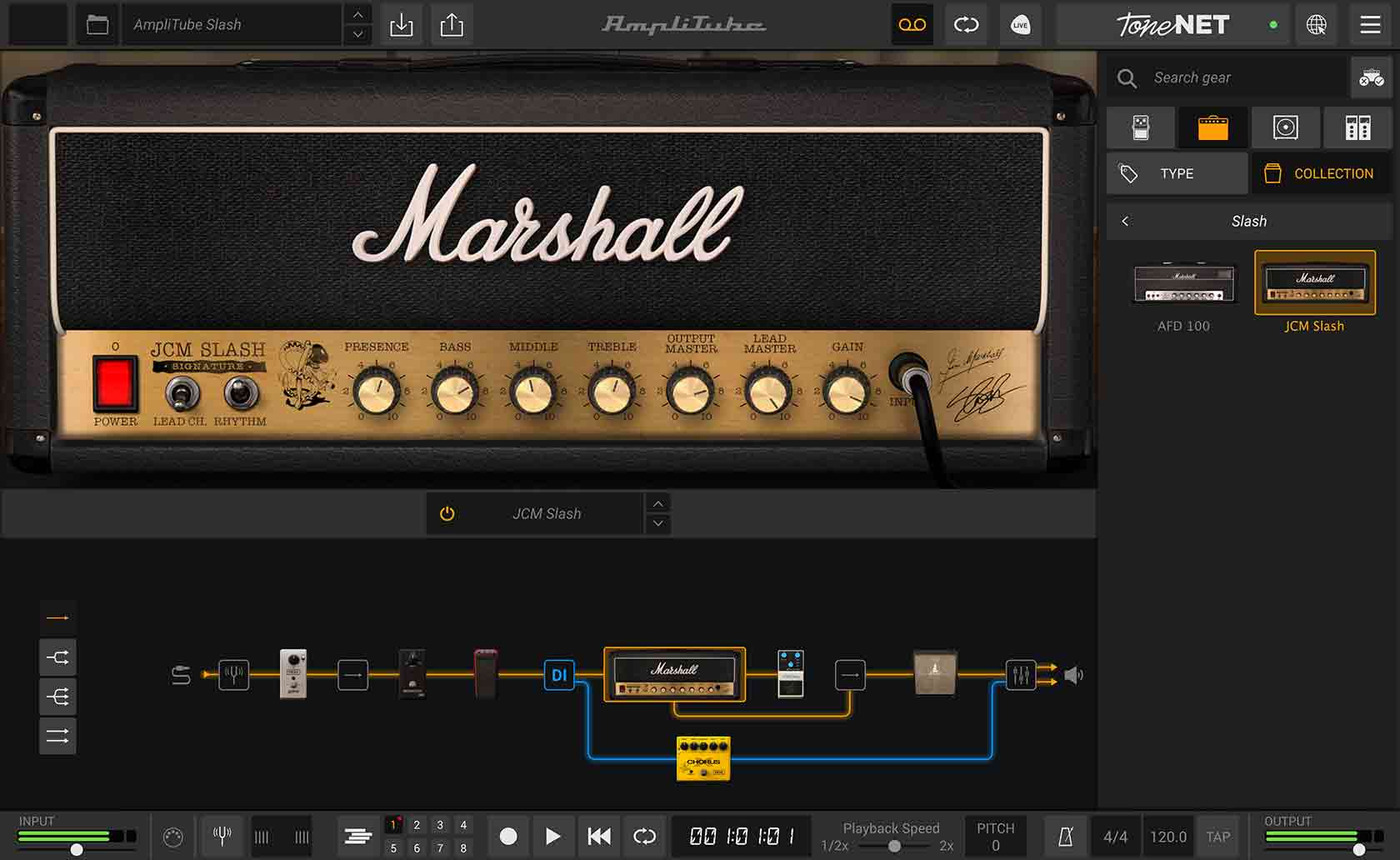Switch to the stomp pedals gear tab

[1141, 127]
